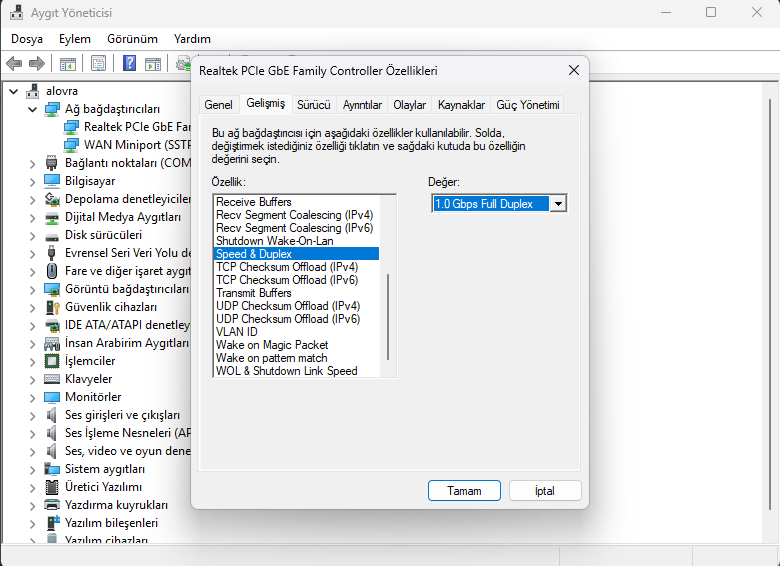Switch to the Genel tab
Image resolution: width=780 pixels, height=566 pixels.
(x=218, y=105)
